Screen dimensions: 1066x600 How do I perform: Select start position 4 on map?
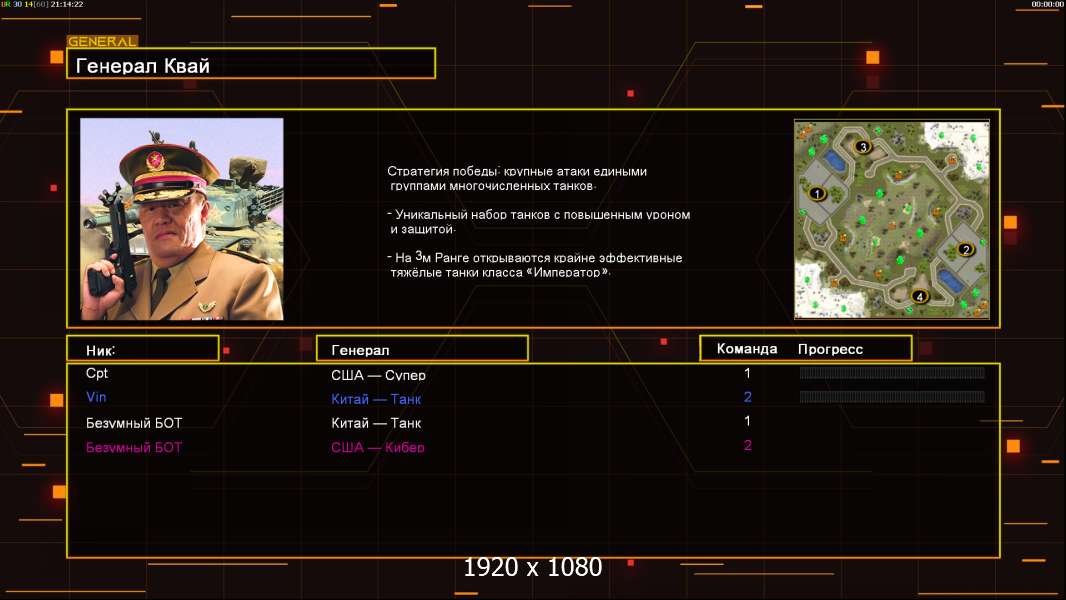(x=920, y=296)
